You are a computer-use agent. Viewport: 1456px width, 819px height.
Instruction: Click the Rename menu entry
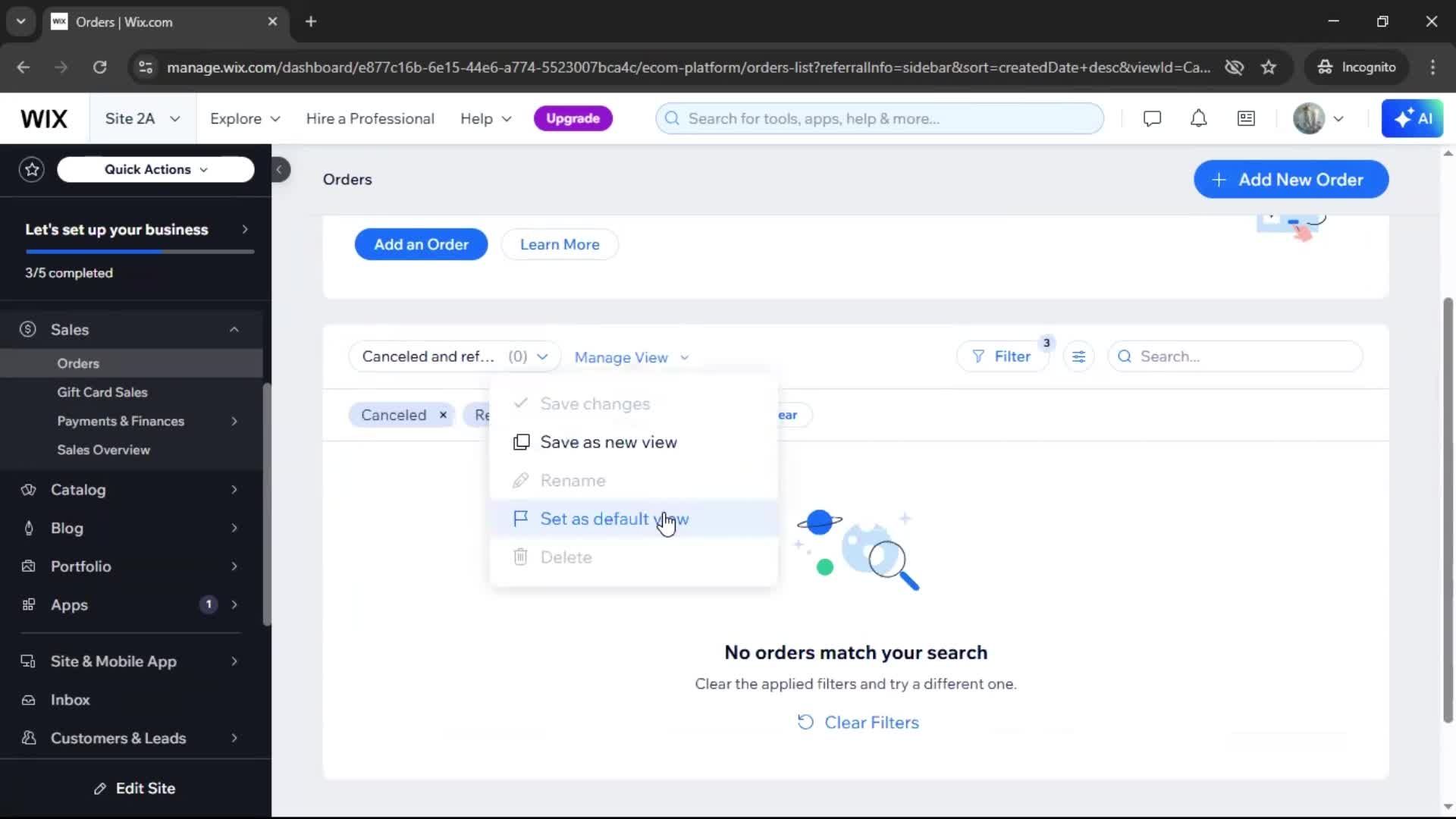tap(634, 481)
